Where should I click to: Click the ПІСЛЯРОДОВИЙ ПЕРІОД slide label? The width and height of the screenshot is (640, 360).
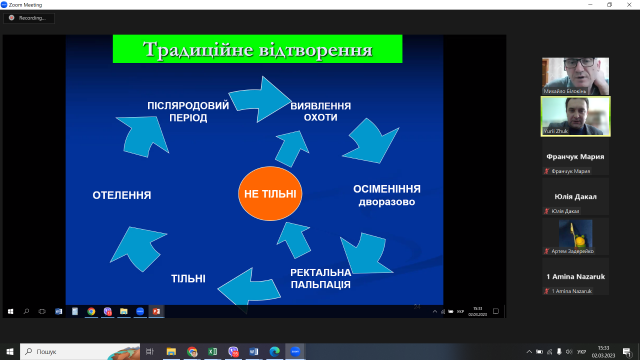[x=188, y=111]
